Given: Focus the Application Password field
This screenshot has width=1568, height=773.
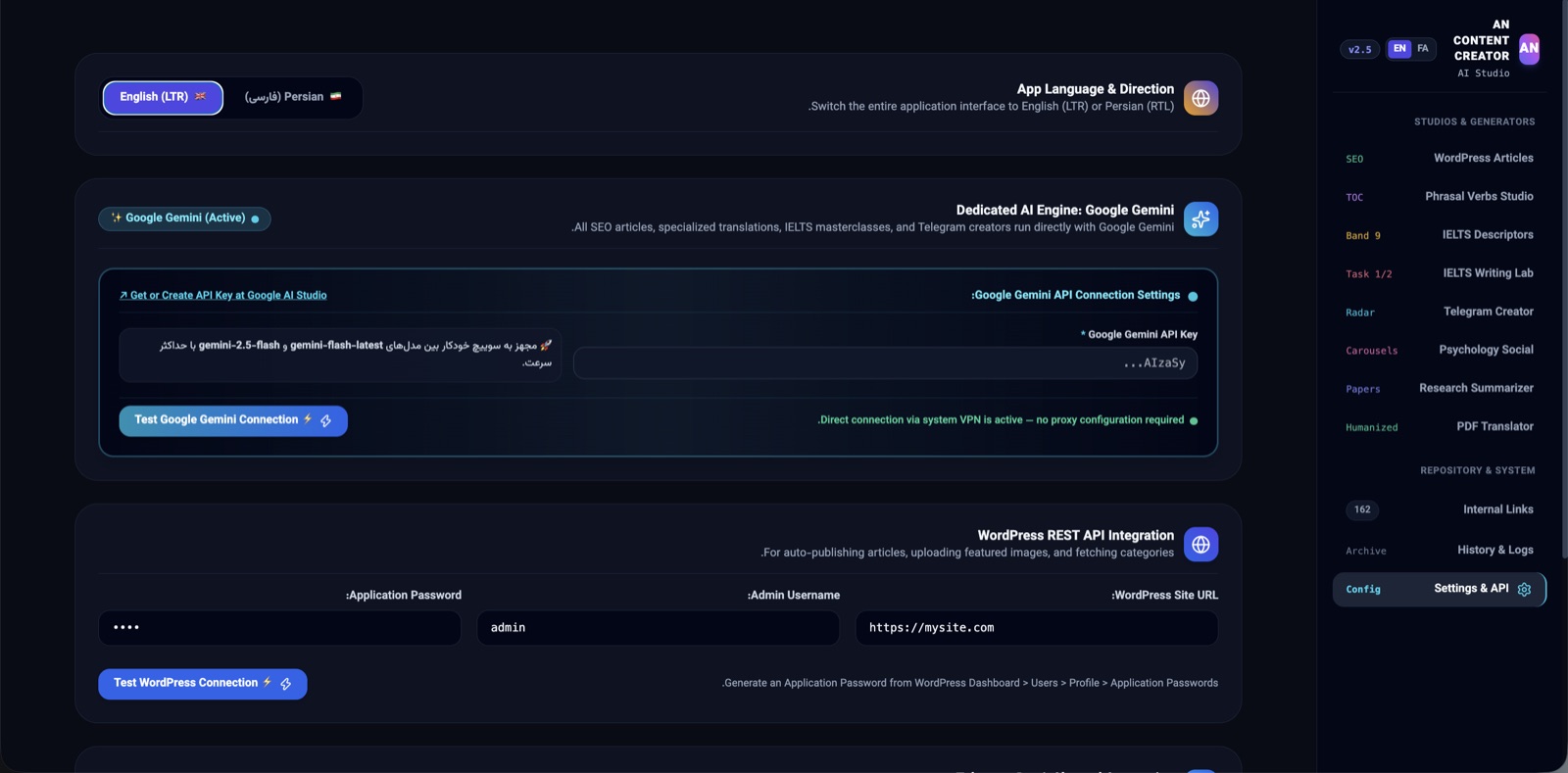Looking at the screenshot, I should (279, 628).
